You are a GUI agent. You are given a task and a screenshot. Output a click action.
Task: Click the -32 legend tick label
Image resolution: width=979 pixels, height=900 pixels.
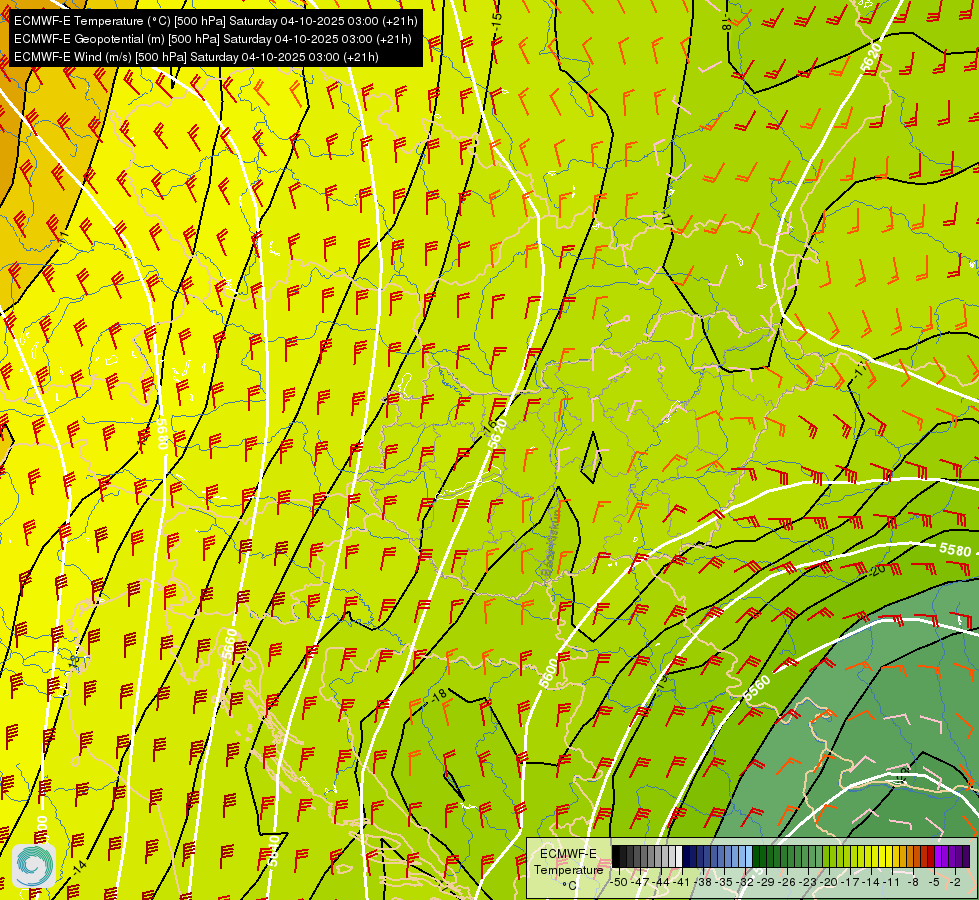[x=745, y=882]
